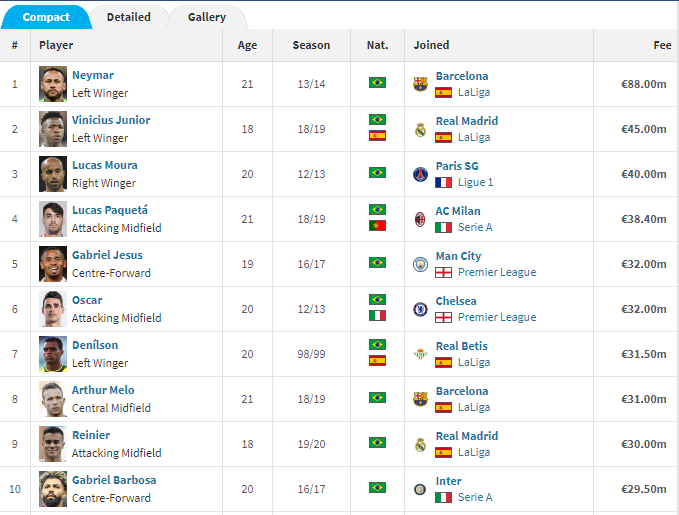Click the Inter club crest
This screenshot has width=679, height=515.
(420, 489)
